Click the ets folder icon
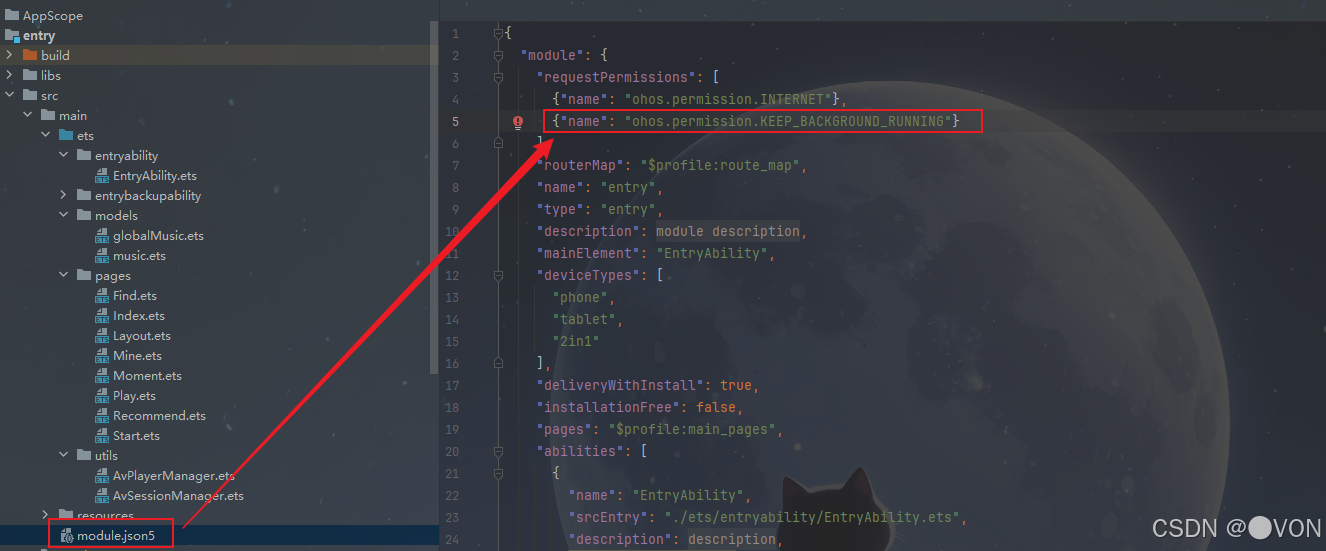Viewport: 1326px width, 551px height. 66,135
